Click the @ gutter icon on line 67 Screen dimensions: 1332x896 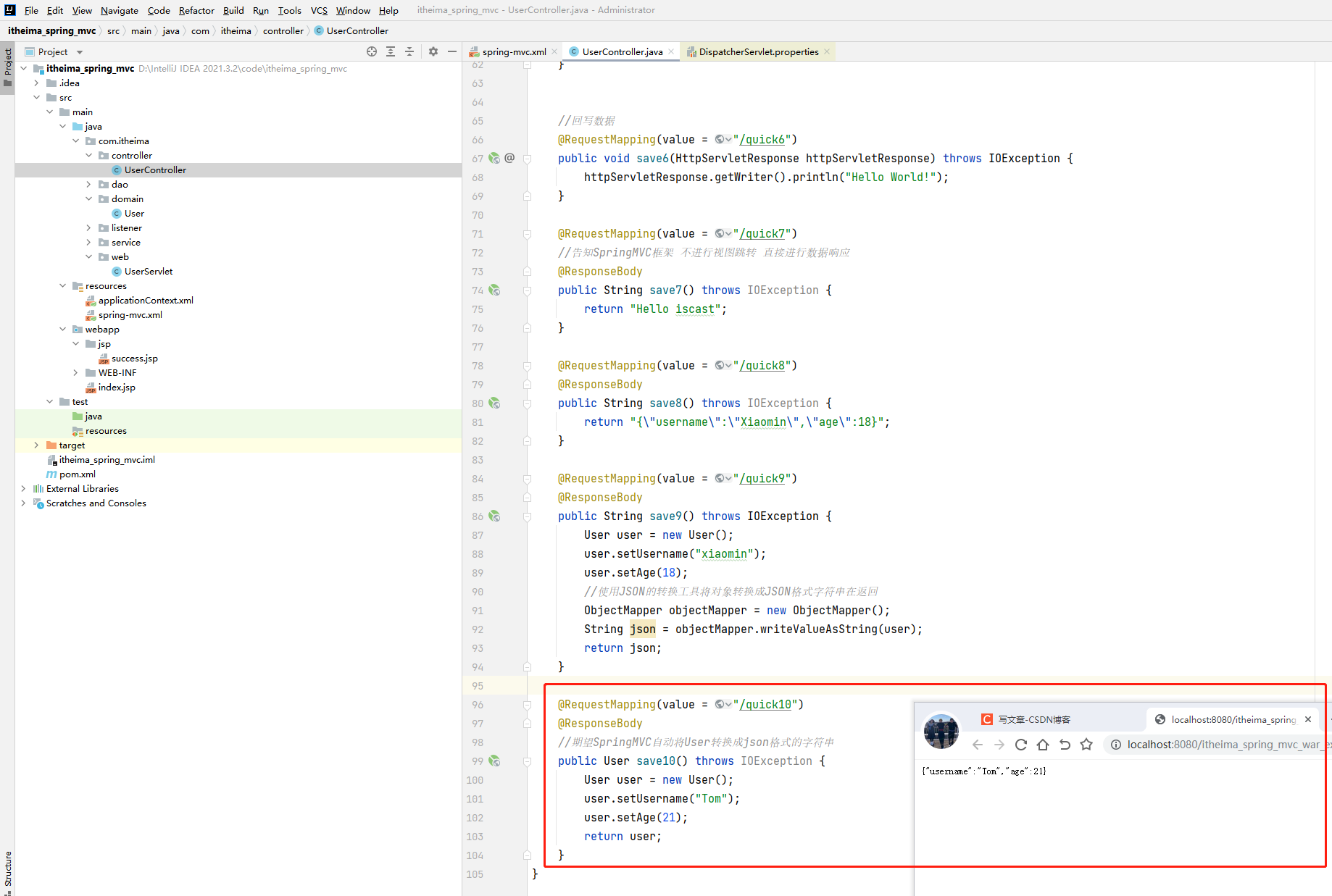[x=509, y=158]
